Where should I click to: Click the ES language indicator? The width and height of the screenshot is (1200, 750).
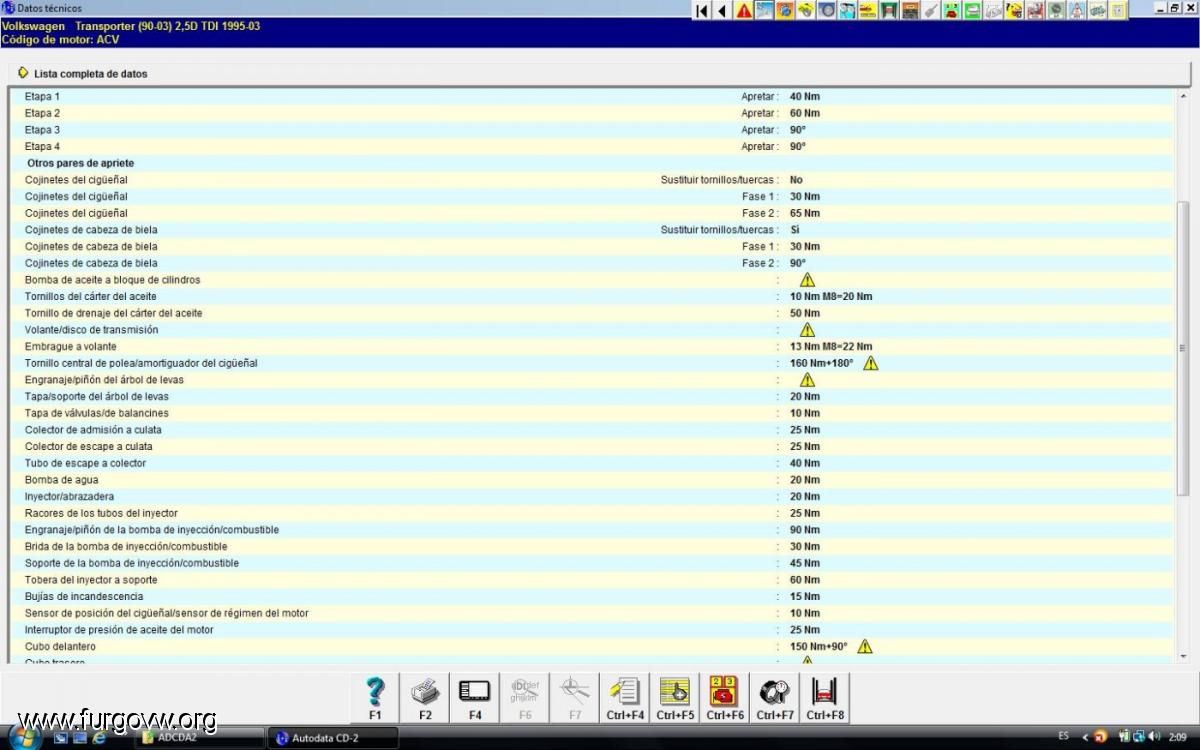click(1063, 736)
